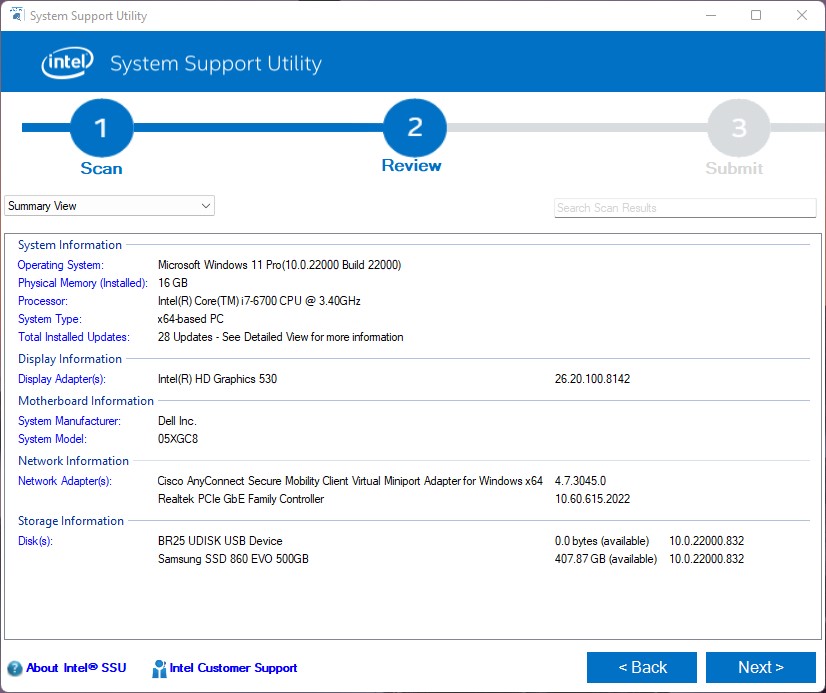Select step 3 Submit circle
This screenshot has height=693, width=826.
tap(738, 128)
